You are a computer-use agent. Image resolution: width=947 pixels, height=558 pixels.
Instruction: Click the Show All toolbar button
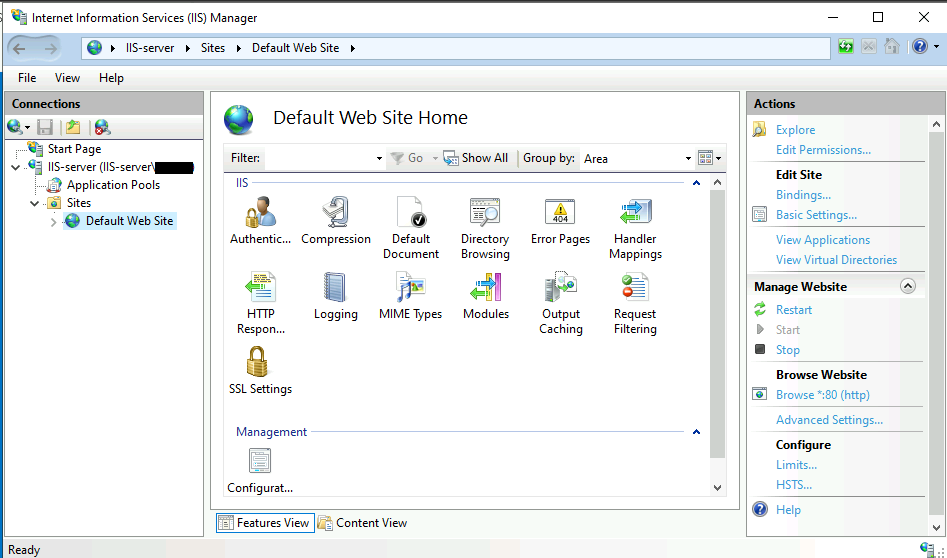tap(476, 158)
